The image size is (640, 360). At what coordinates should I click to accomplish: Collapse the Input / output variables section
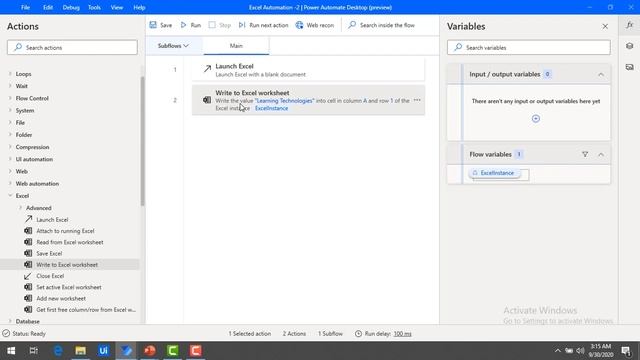pos(600,74)
